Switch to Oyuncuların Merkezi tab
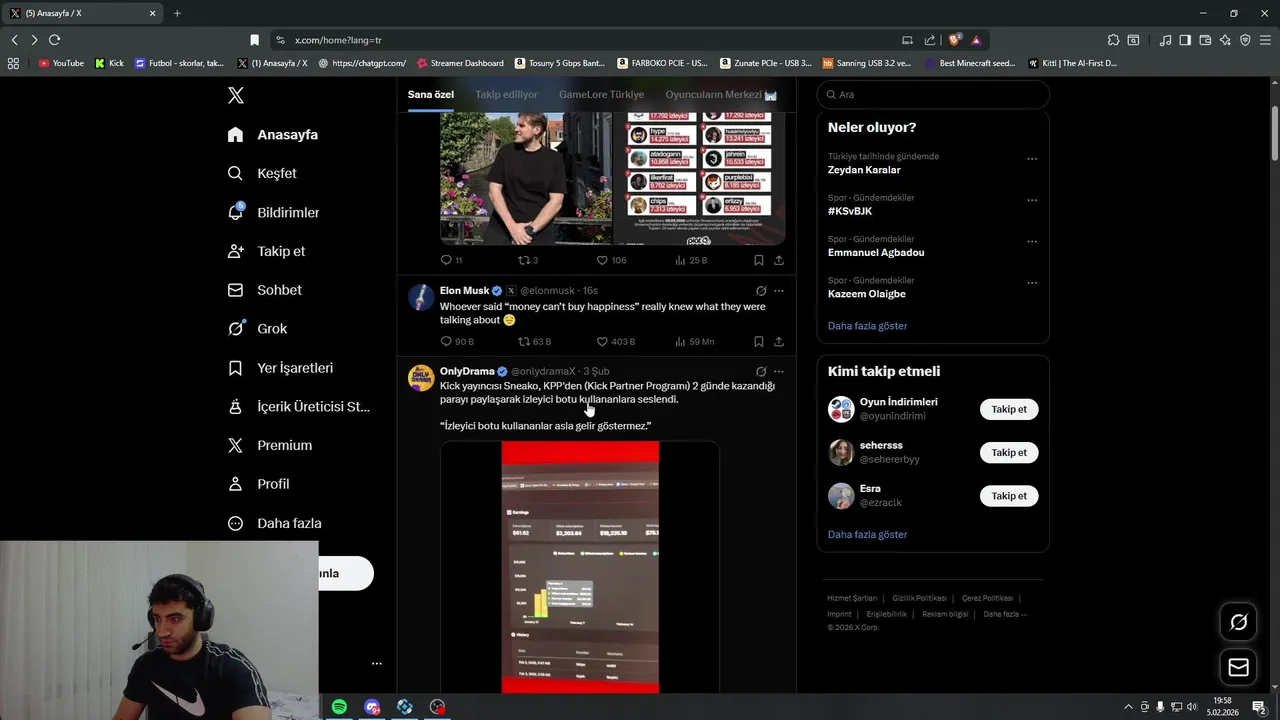The image size is (1280, 720). 721,94
